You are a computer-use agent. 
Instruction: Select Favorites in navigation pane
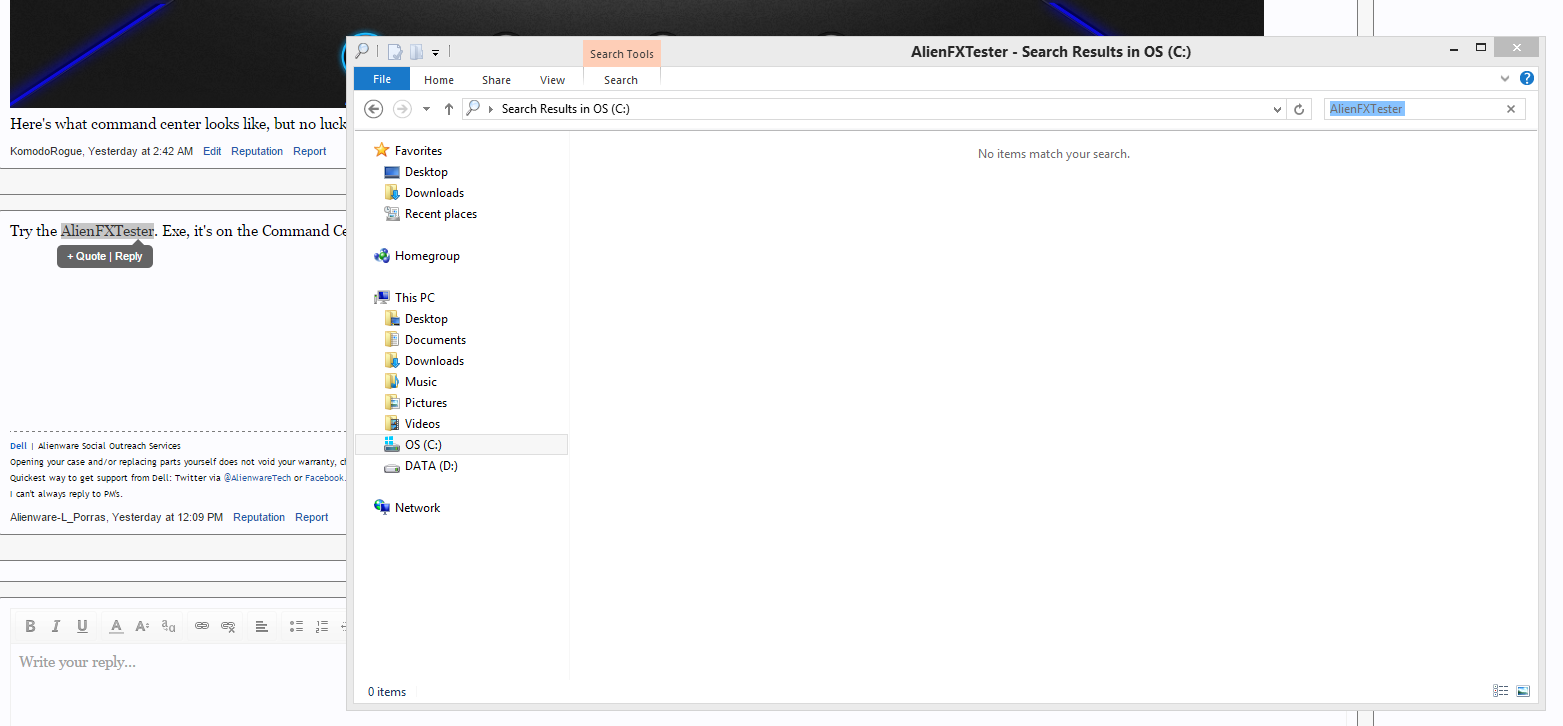[x=418, y=151]
